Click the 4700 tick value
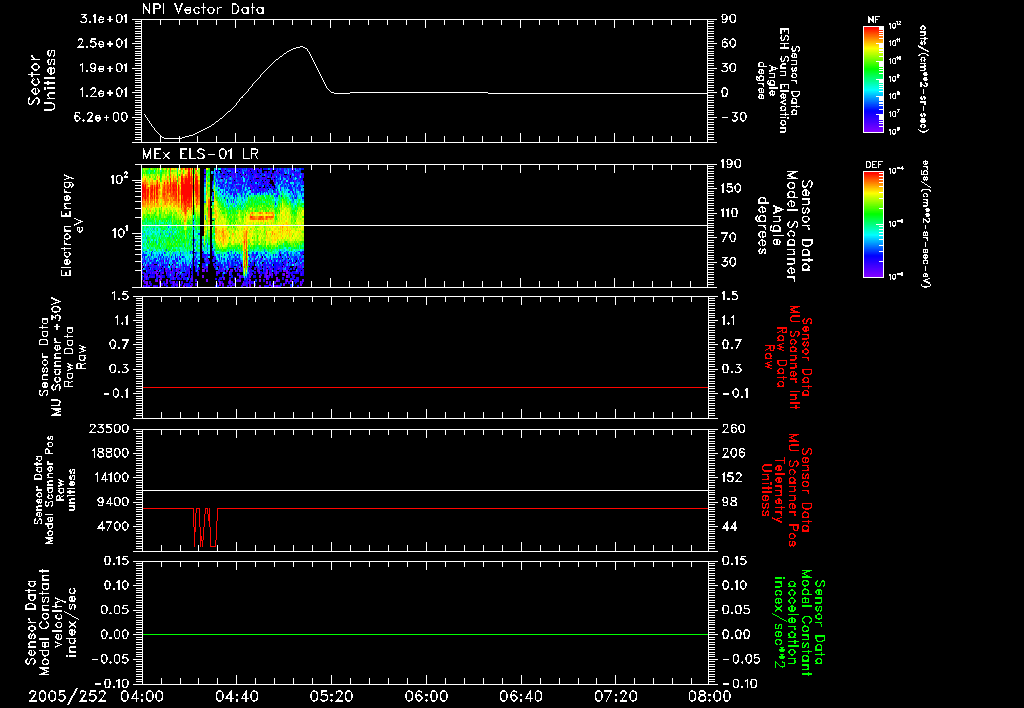This screenshot has width=1024, height=708. click(114, 526)
